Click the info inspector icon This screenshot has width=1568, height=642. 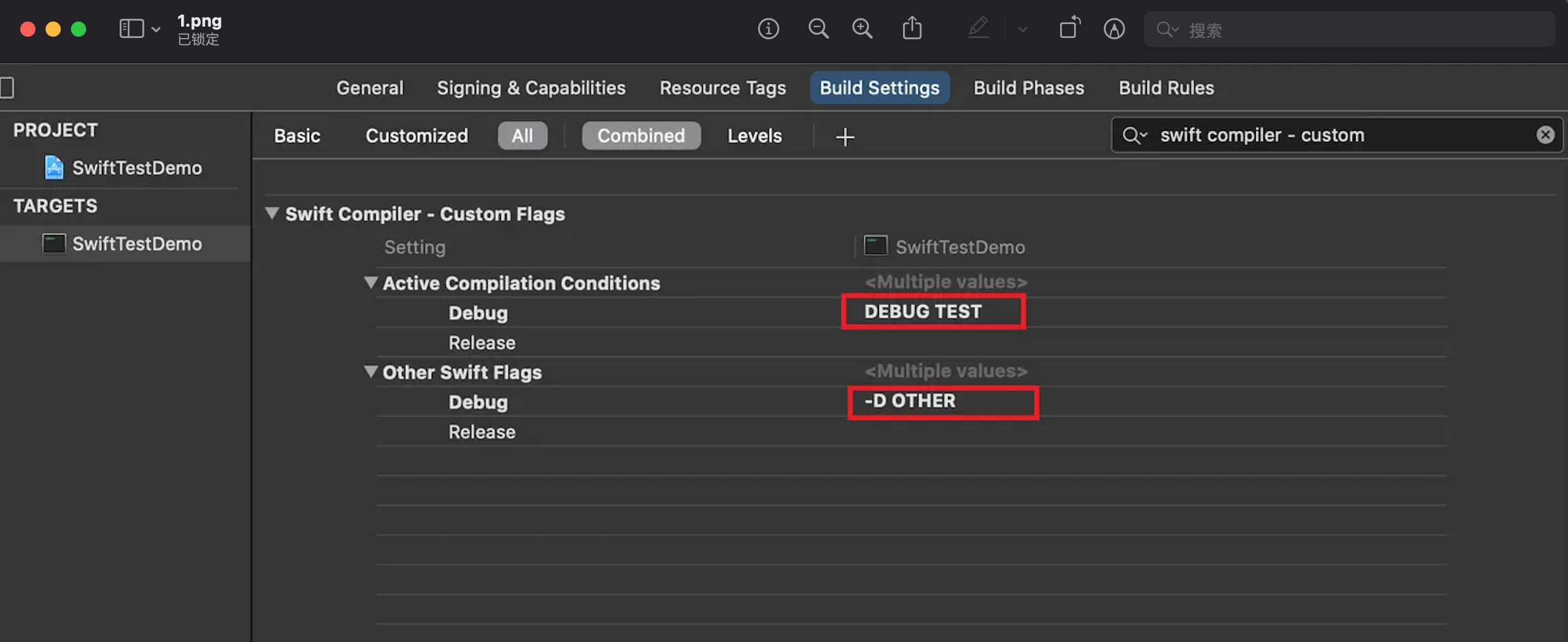(768, 29)
